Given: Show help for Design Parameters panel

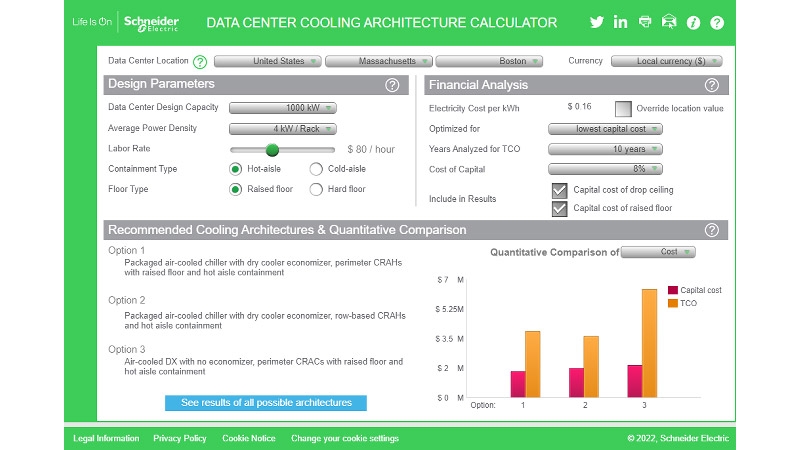Looking at the screenshot, I should point(392,85).
